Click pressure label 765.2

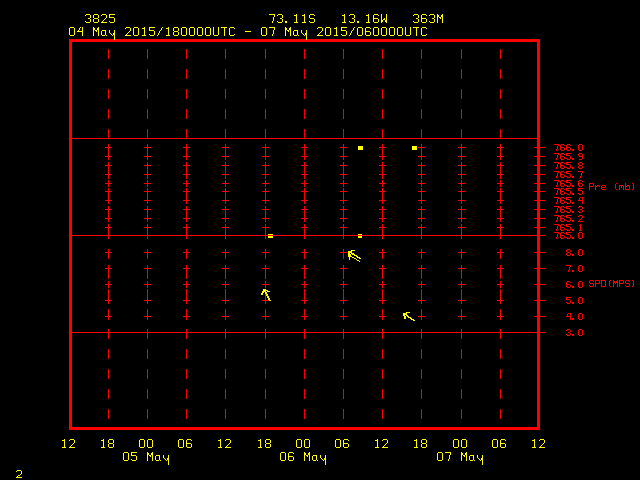click(569, 219)
